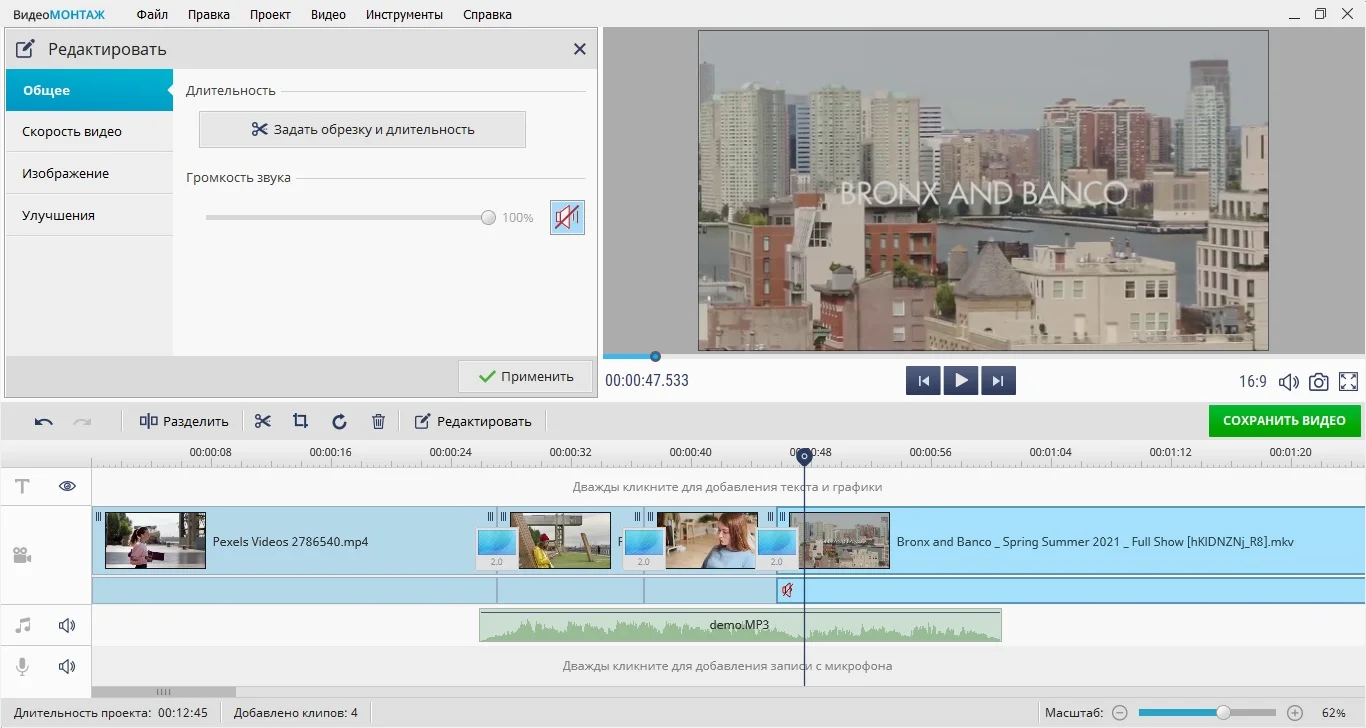Viewport: 1366px width, 728px height.
Task: Click the Редактировать toolbar button
Action: coord(473,422)
